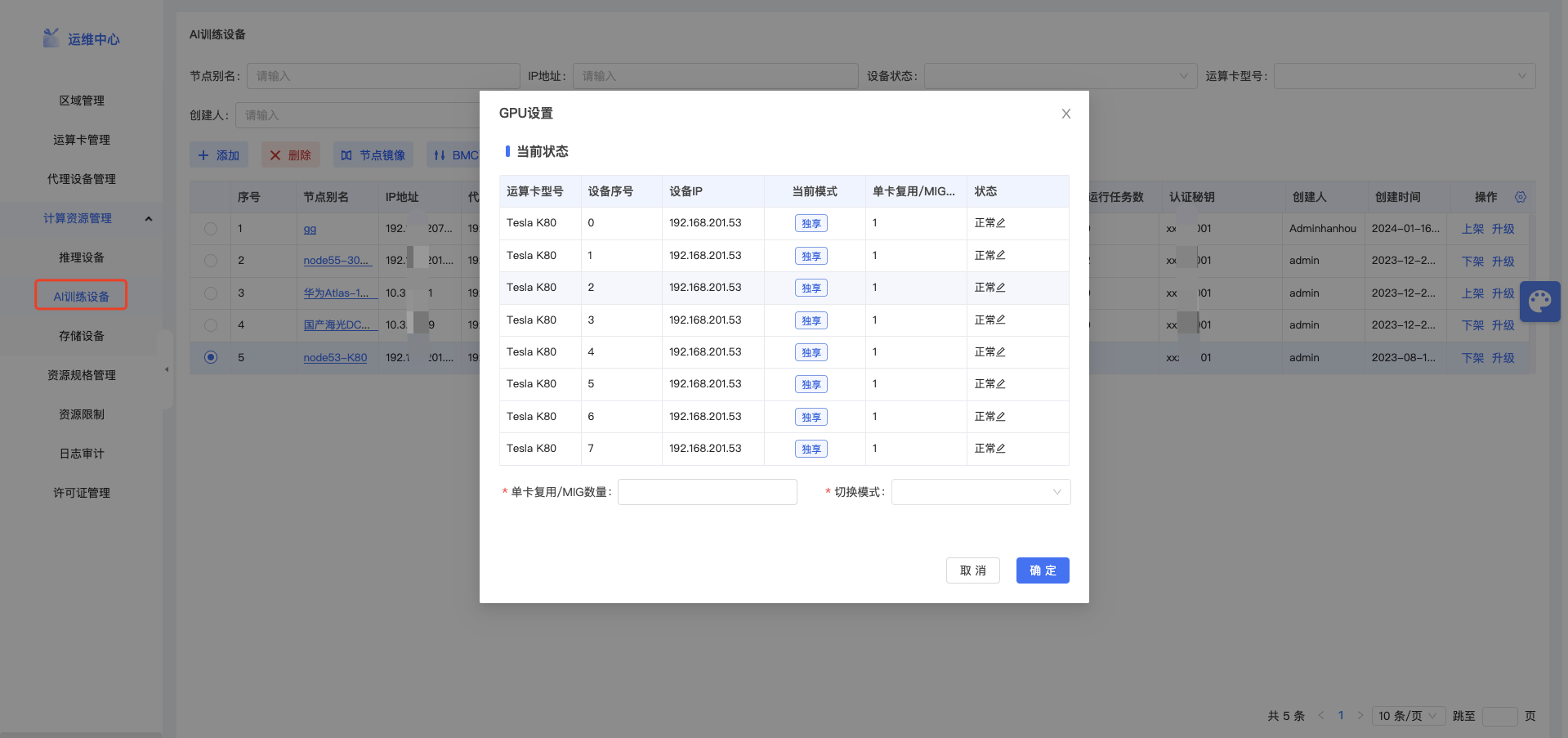Click the 添加 button
The width and height of the screenshot is (1568, 738).
coord(219,155)
